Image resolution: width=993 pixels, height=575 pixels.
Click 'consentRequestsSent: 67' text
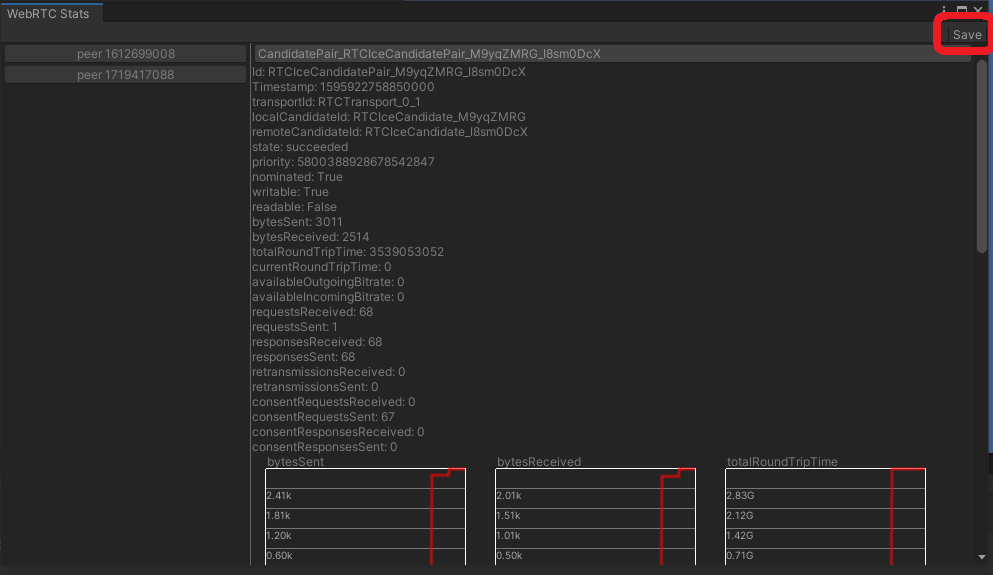323,417
